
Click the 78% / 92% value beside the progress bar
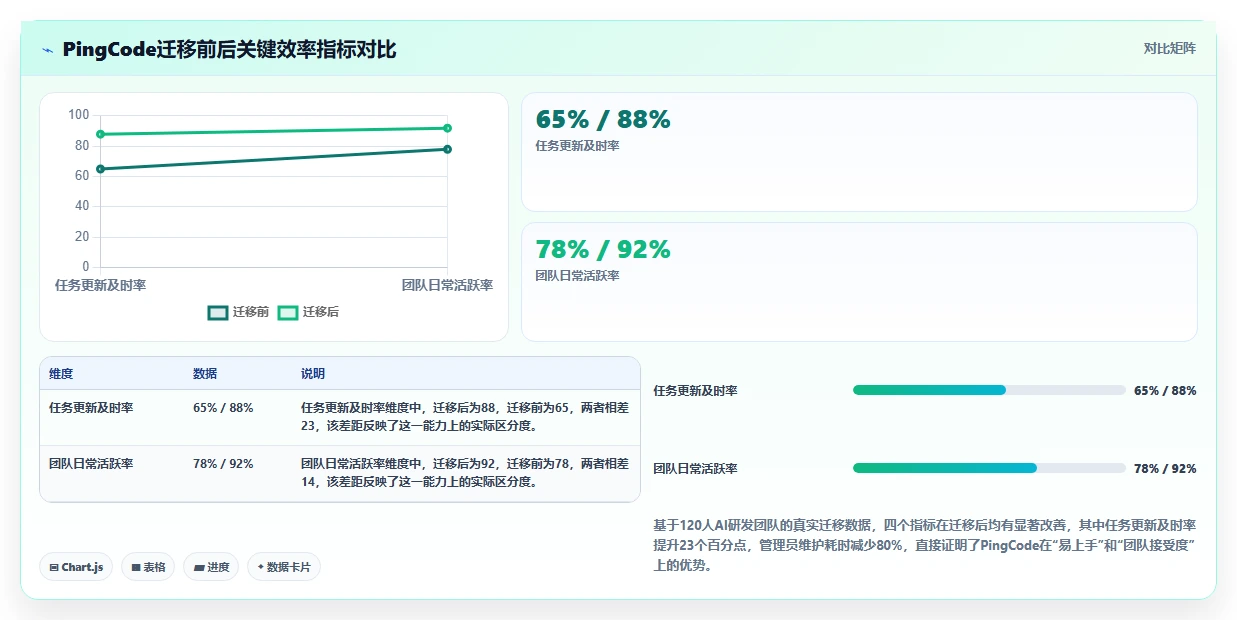click(1165, 469)
